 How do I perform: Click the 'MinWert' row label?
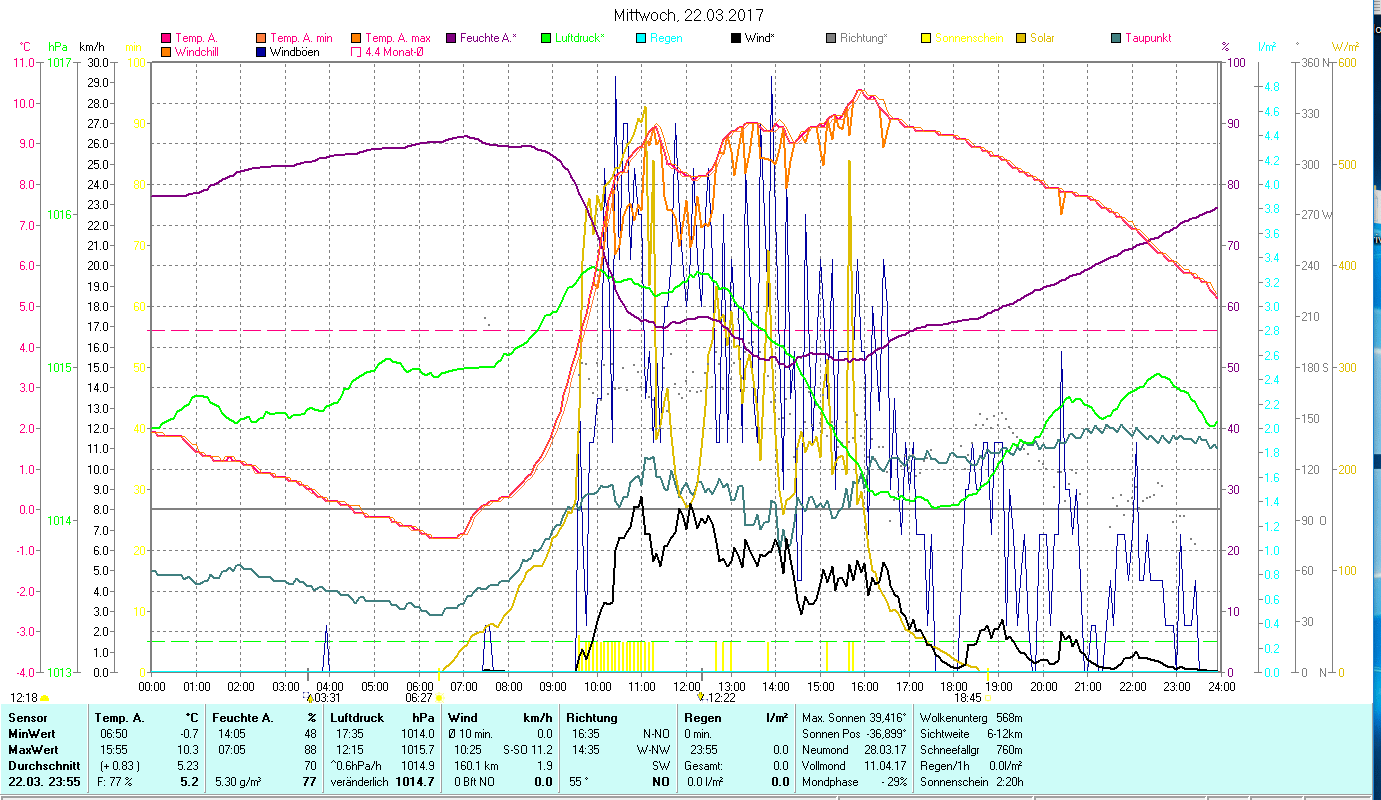(x=31, y=734)
